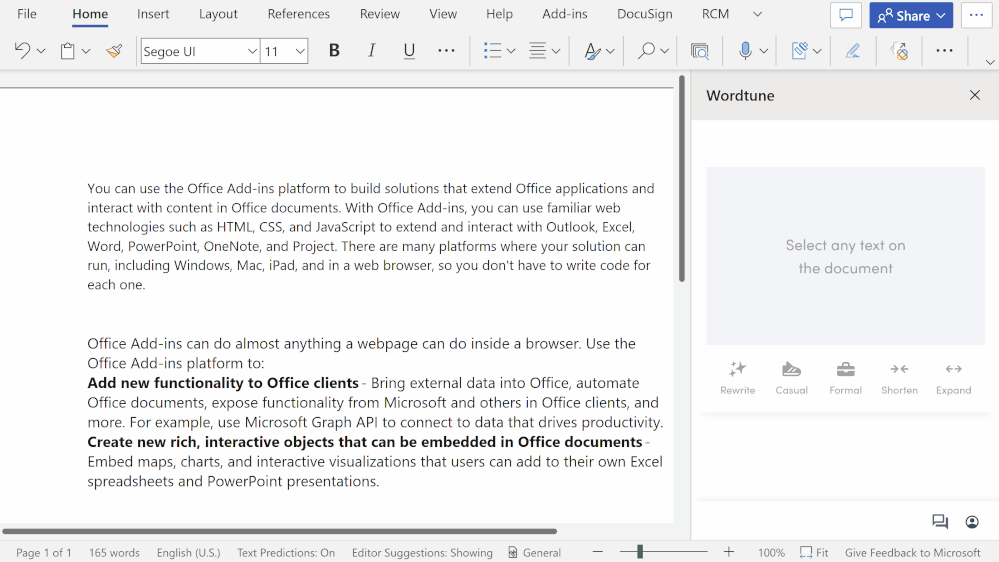The height and width of the screenshot is (562, 999).
Task: Click the zoom slider handle
Action: (640, 552)
